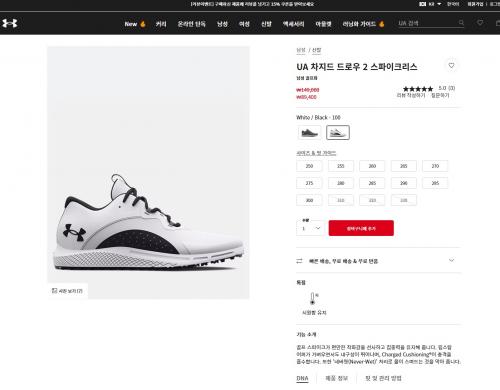Select shoe size 250

(x=309, y=166)
